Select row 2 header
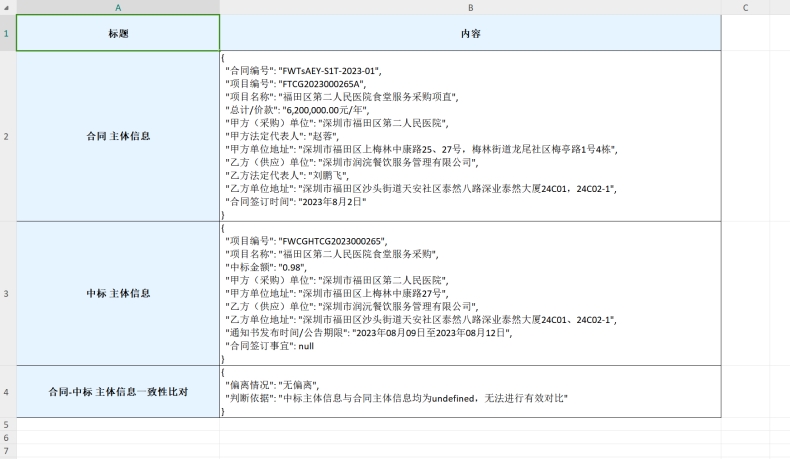This screenshot has height=459, width=790. [x=7, y=134]
